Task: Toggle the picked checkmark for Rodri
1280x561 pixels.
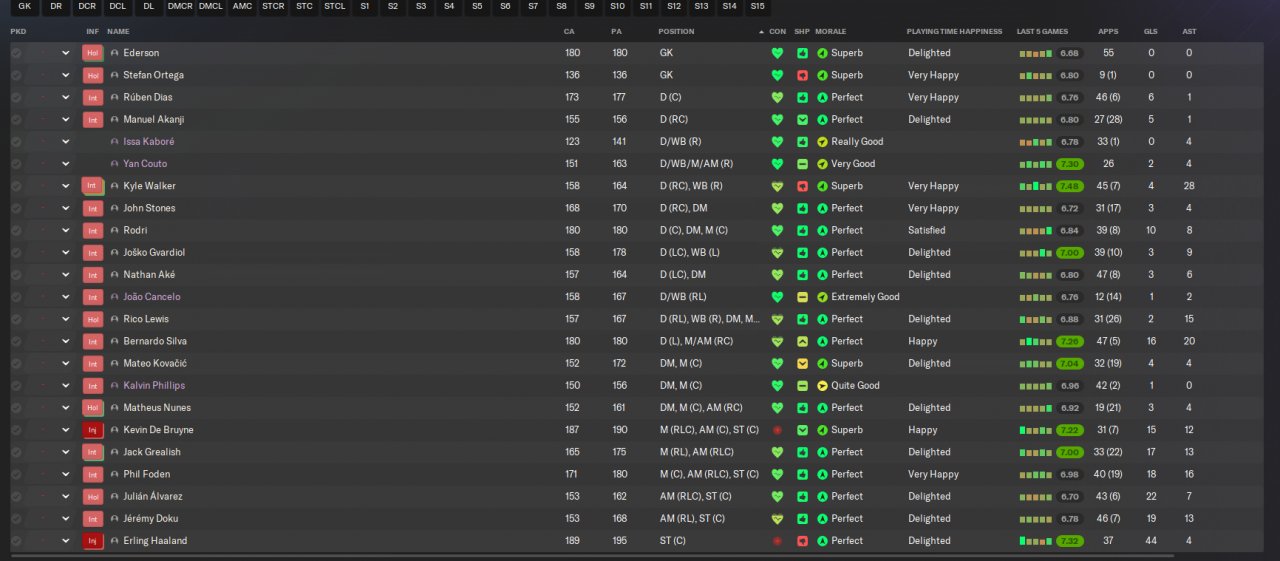Action: click(x=16, y=230)
